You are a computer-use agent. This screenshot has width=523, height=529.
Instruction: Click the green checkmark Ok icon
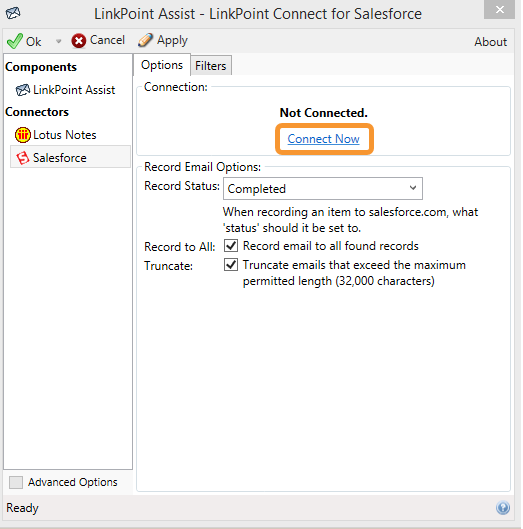point(15,41)
